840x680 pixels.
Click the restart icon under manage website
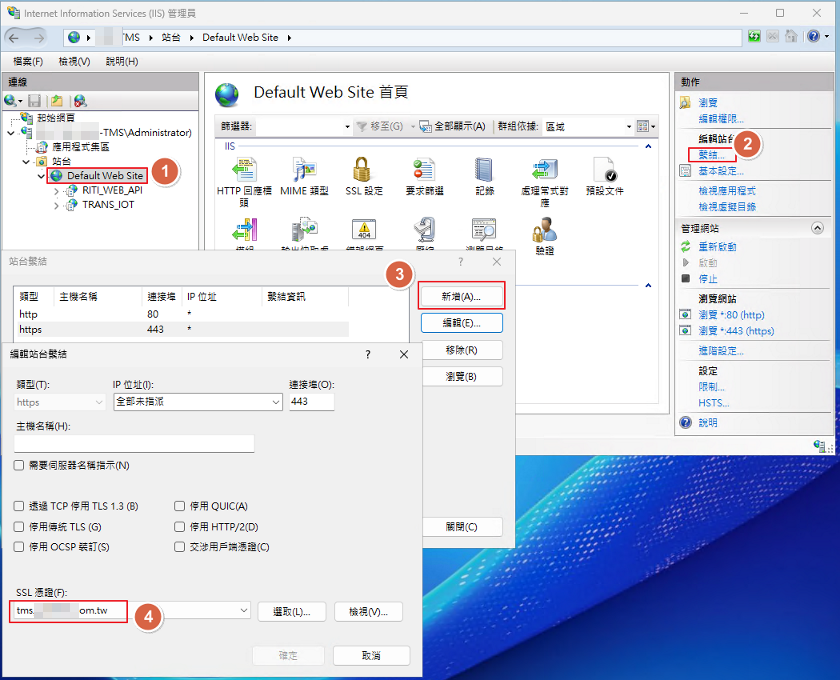tap(686, 246)
